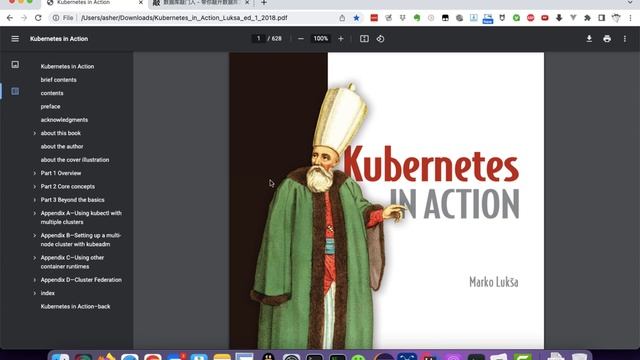
Task: Show page thumbnails in sidebar
Action: coord(15,64)
